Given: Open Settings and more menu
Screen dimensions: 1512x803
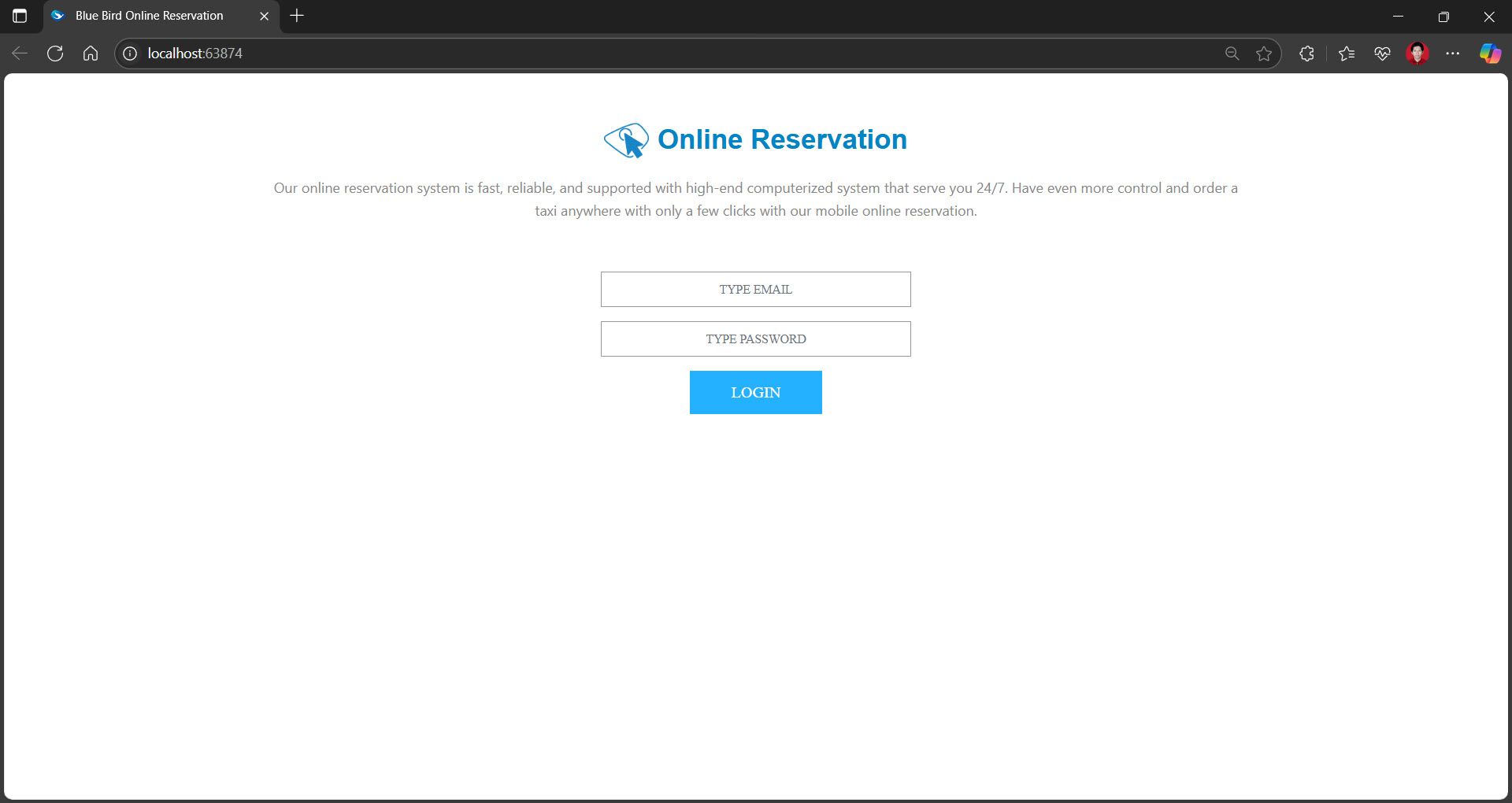Looking at the screenshot, I should coord(1453,54).
